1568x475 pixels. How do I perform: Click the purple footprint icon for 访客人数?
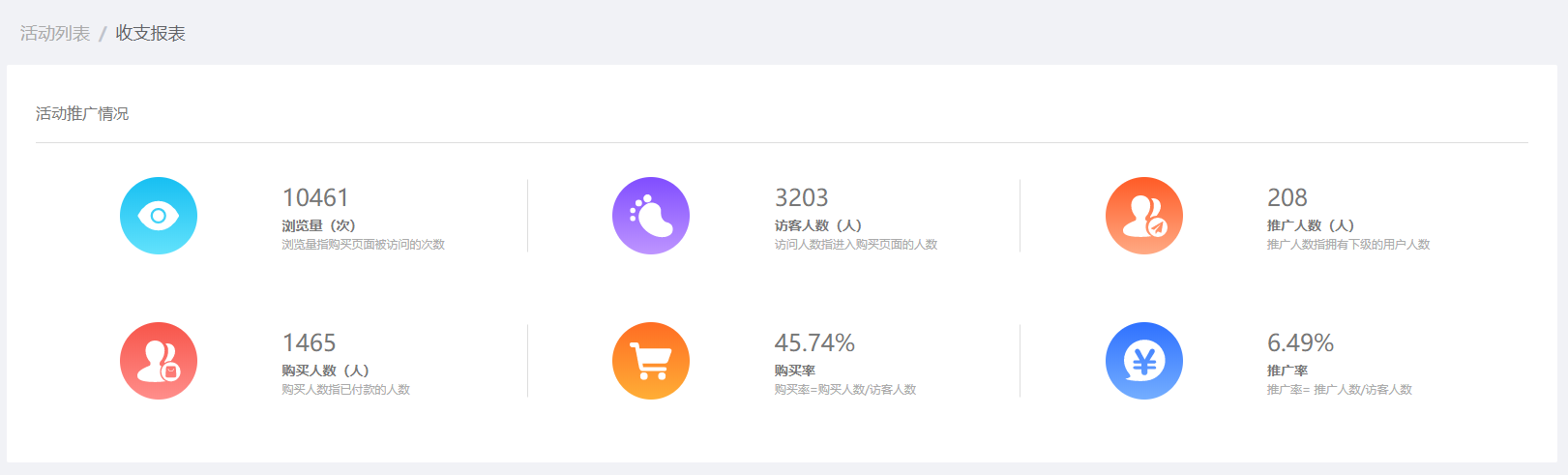coord(651,216)
